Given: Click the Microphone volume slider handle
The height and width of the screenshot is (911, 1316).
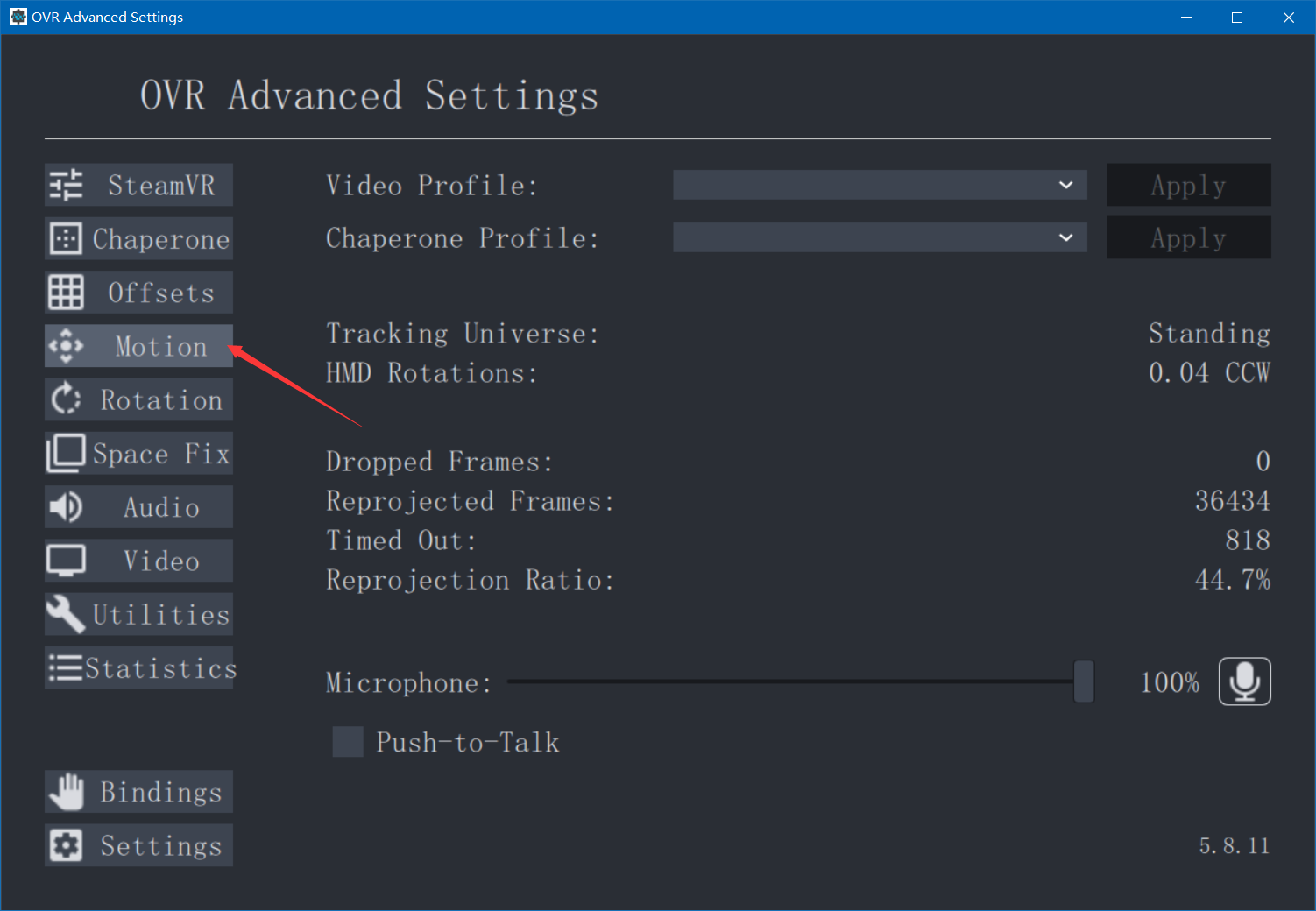Looking at the screenshot, I should [1085, 681].
